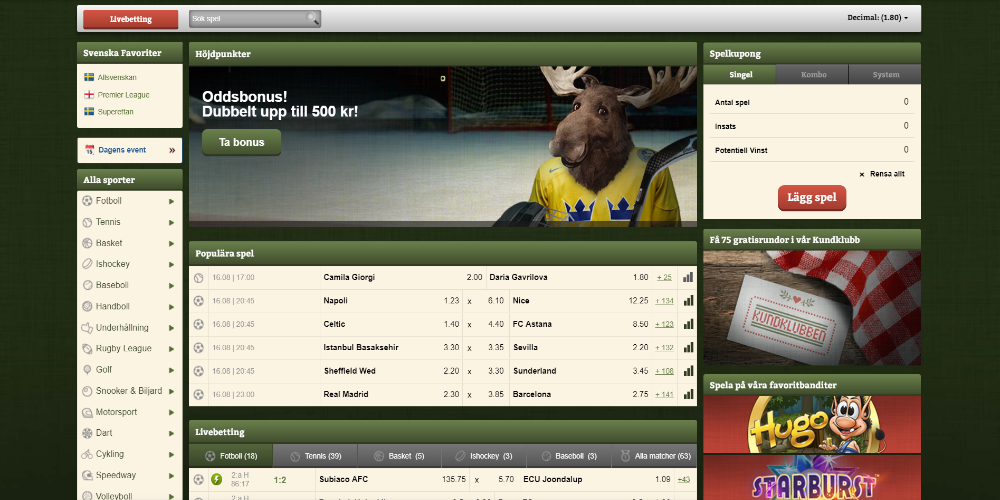
Task: Click the English flag next to Premier League
Action: click(89, 94)
